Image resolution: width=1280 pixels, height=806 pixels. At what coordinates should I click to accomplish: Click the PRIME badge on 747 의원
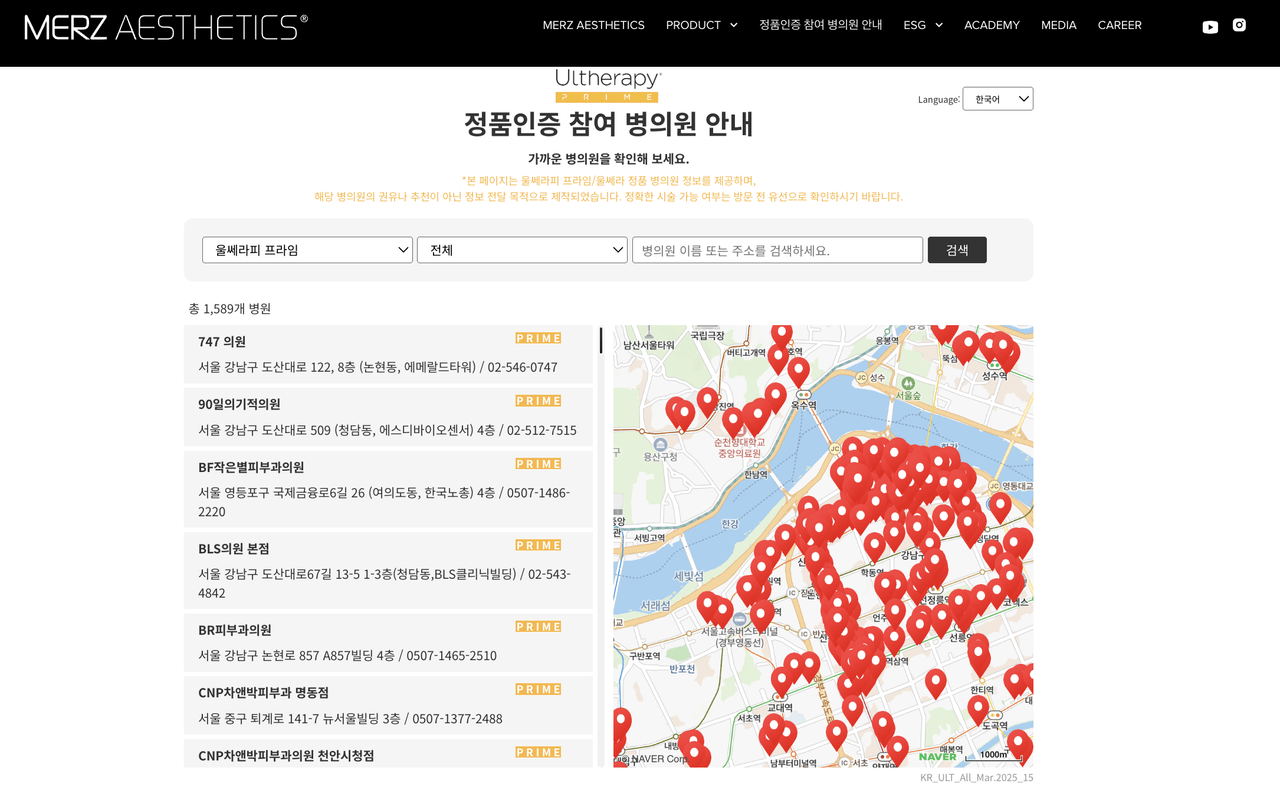538,338
